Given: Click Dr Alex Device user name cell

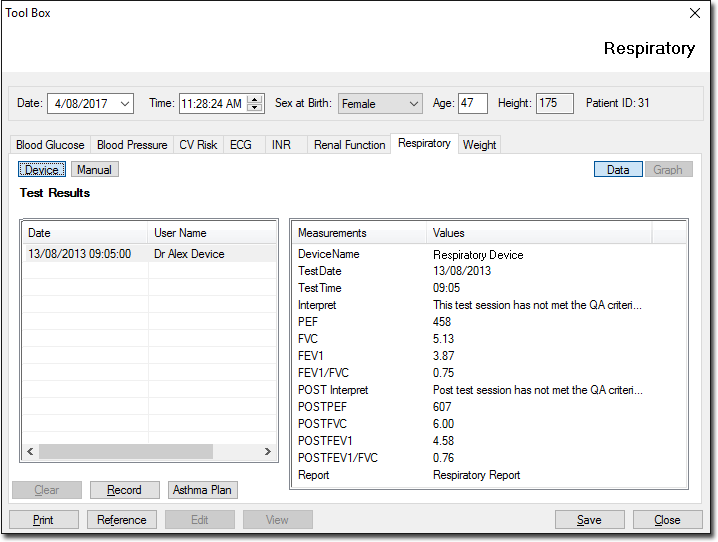Looking at the screenshot, I should [x=189, y=254].
